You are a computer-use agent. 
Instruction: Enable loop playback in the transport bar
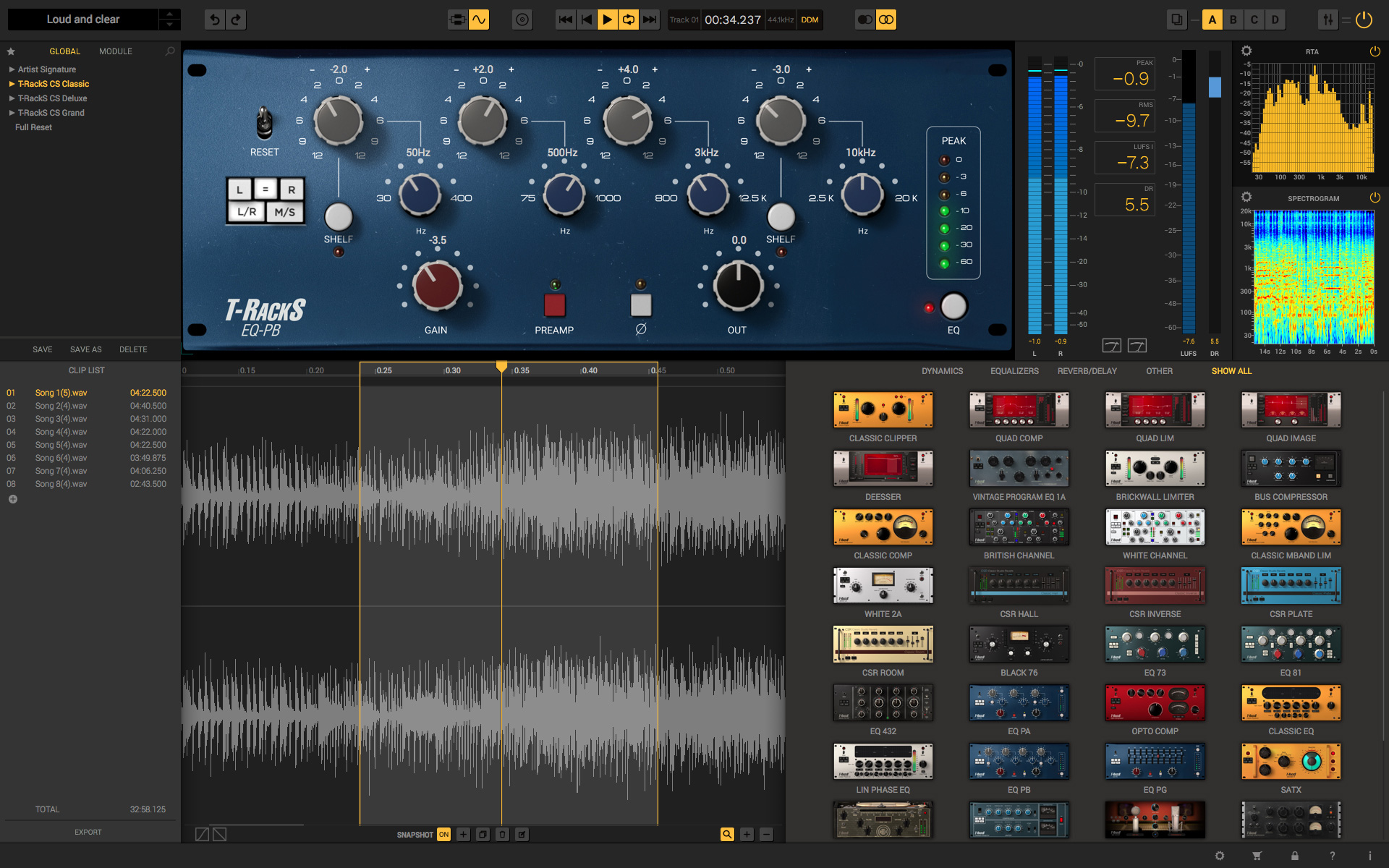(628, 20)
